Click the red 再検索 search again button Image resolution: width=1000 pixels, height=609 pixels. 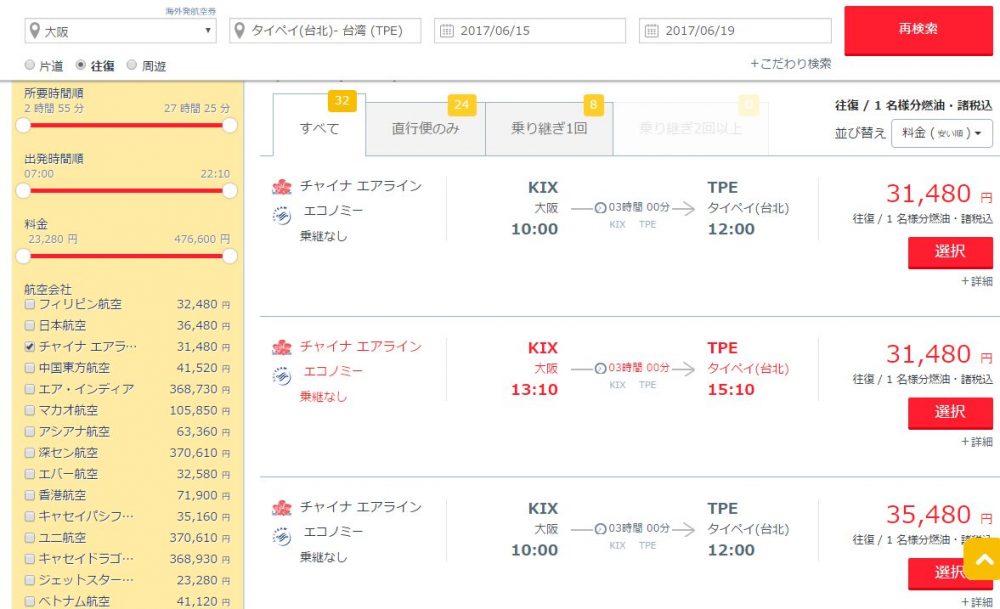click(918, 30)
